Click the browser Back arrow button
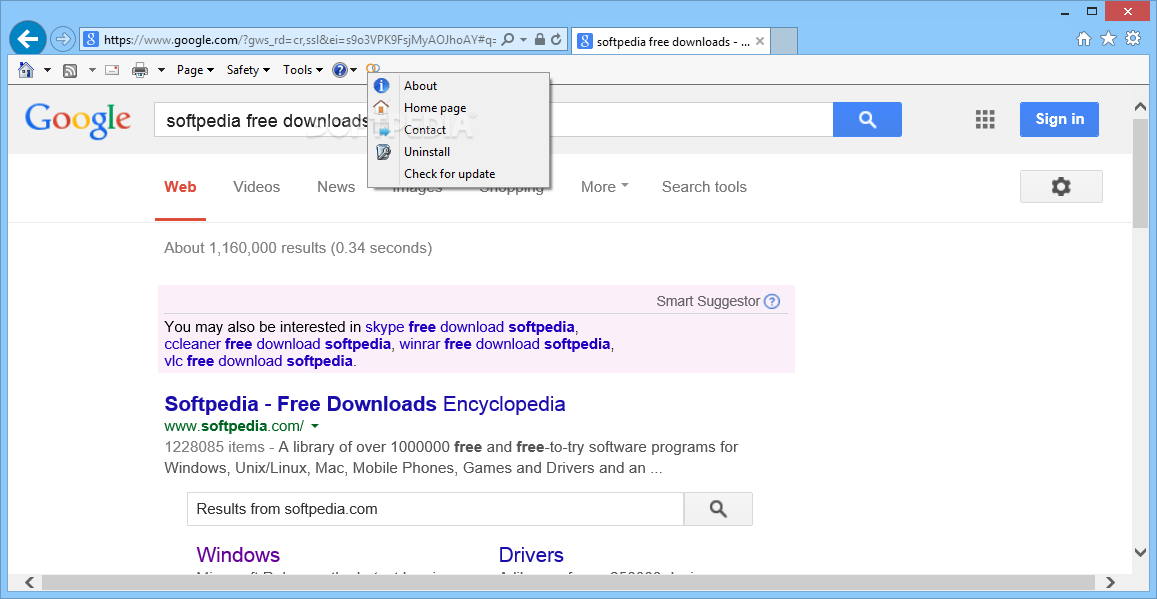The height and width of the screenshot is (599, 1157). pyautogui.click(x=28, y=38)
